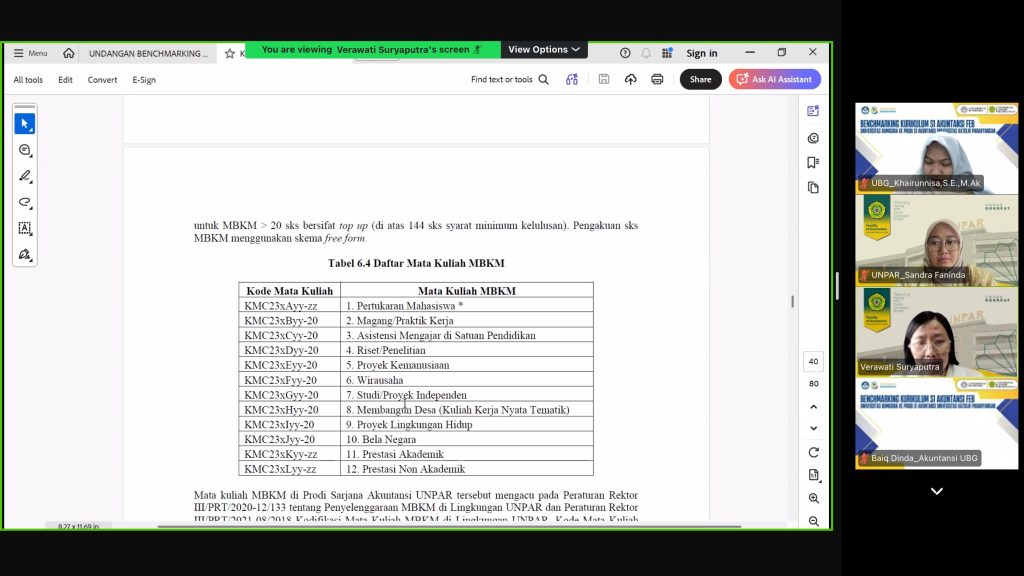Pick the highlighter pen tool
Screen dimensions: 1024x576
(25, 176)
